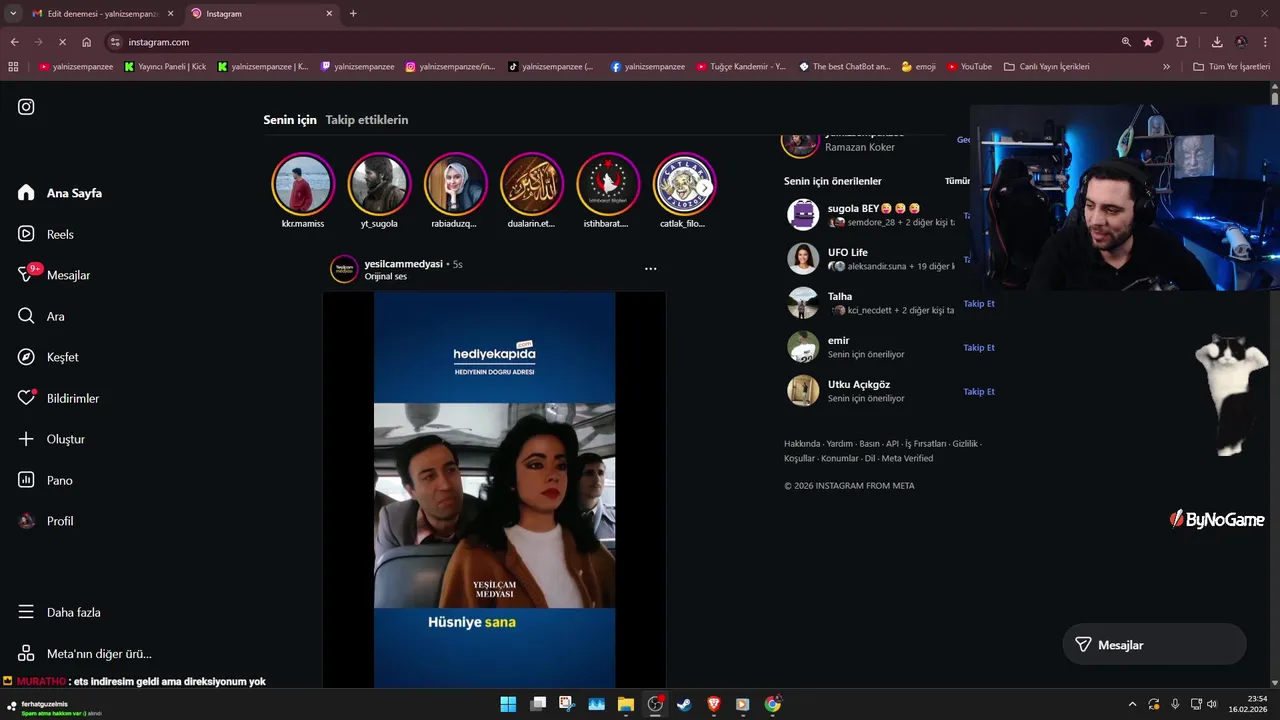This screenshot has width=1280, height=720.
Task: Open yesilcammedyasi profile link on post
Action: coord(403,264)
